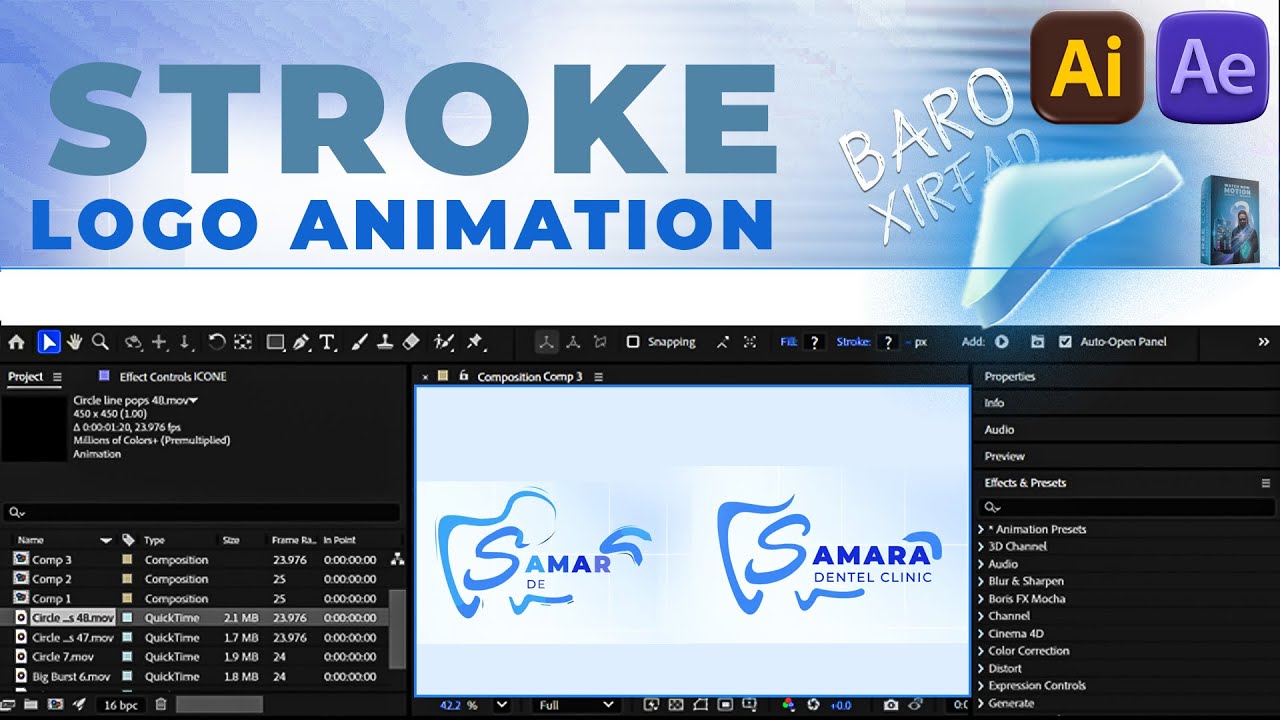Click the Stroke color swatch
The image size is (1280, 720).
pyautogui.click(x=887, y=342)
